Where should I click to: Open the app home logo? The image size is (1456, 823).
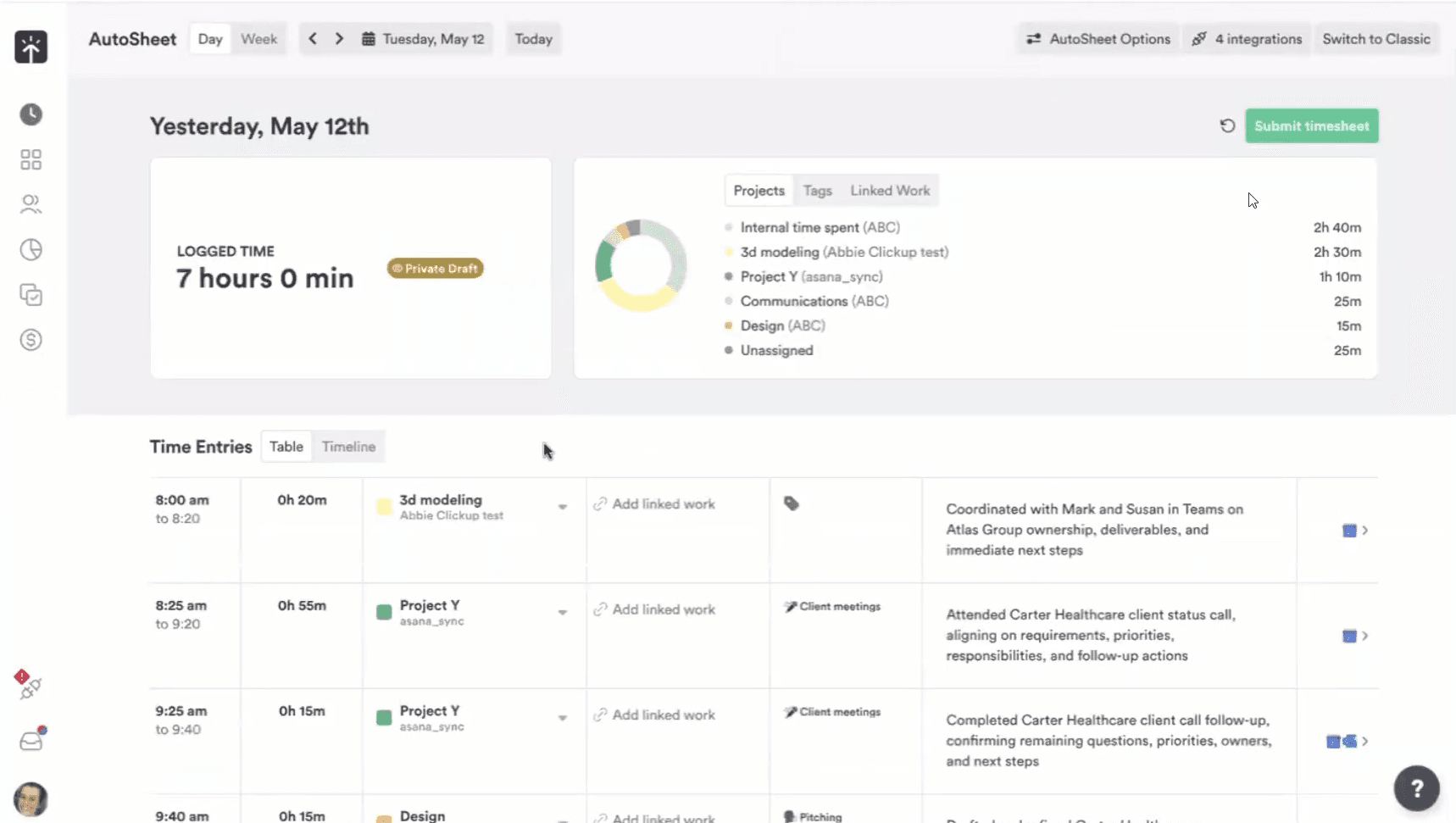pyautogui.click(x=31, y=47)
